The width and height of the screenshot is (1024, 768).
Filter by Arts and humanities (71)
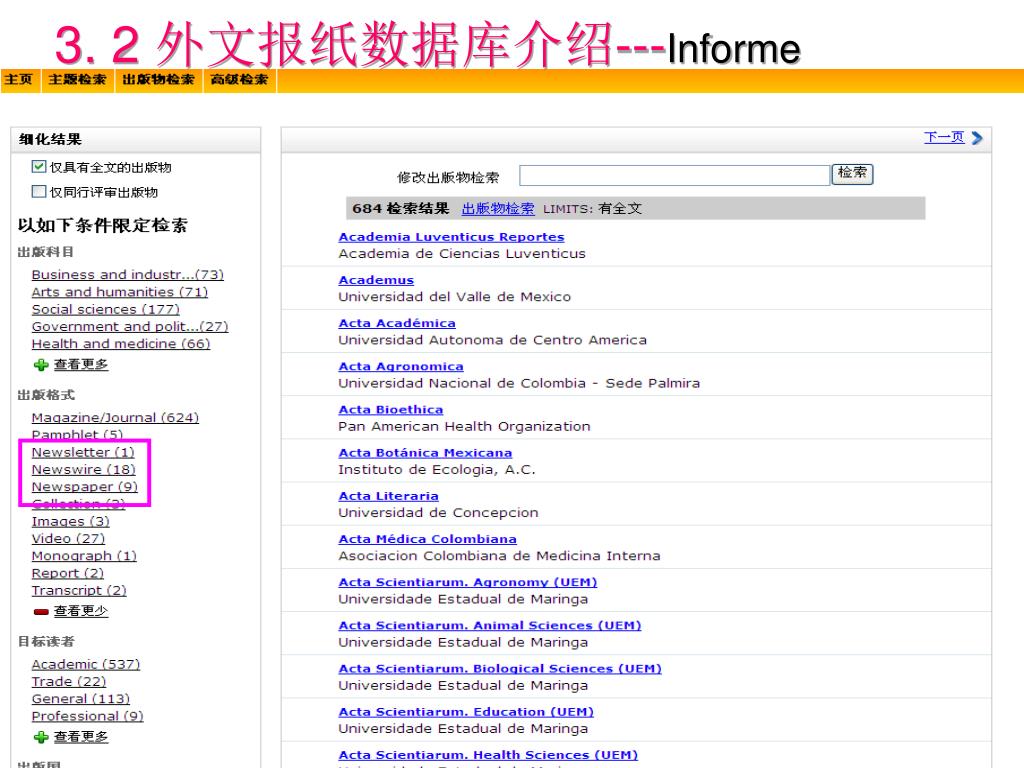point(120,292)
